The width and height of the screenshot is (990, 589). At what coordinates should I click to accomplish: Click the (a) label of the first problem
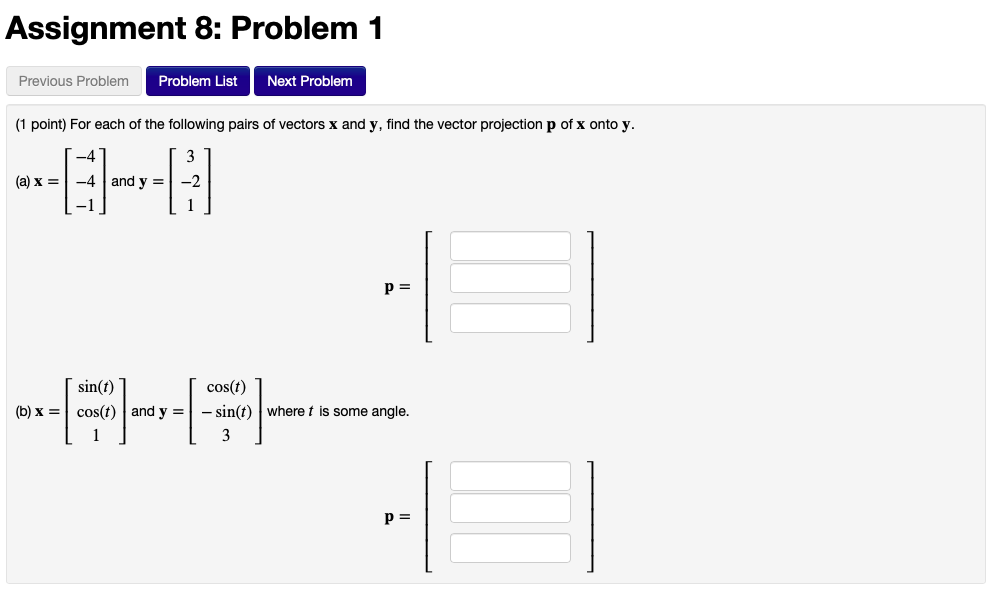(x=20, y=182)
